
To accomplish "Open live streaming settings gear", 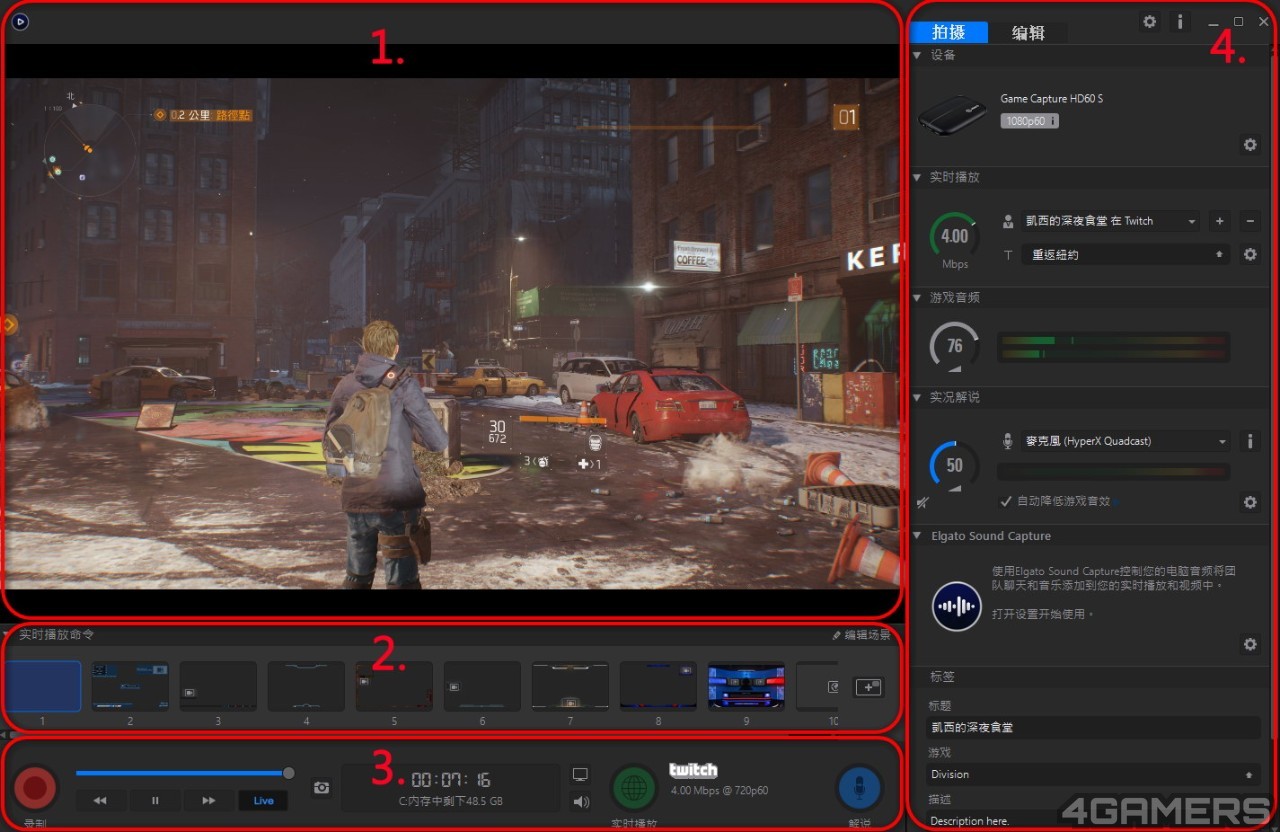I will 1250,254.
